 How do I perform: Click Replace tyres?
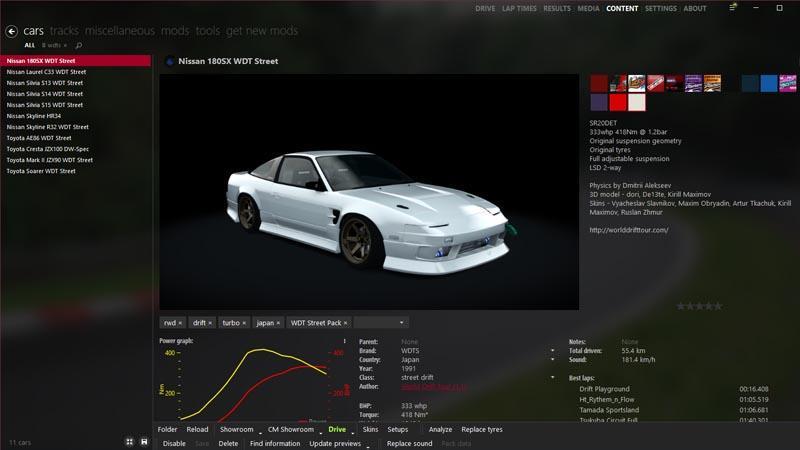click(482, 430)
